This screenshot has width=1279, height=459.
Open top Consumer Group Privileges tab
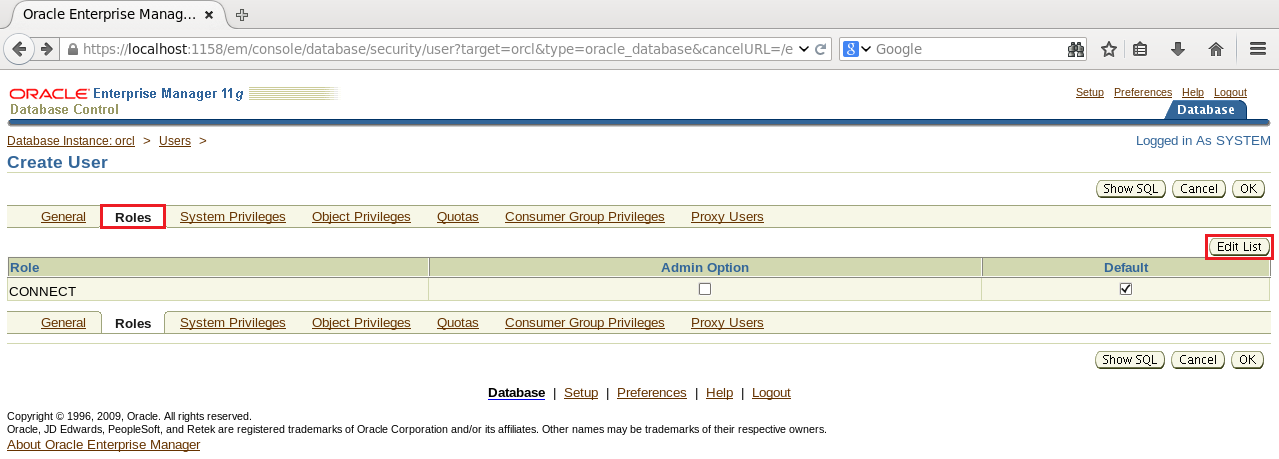pyautogui.click(x=585, y=216)
